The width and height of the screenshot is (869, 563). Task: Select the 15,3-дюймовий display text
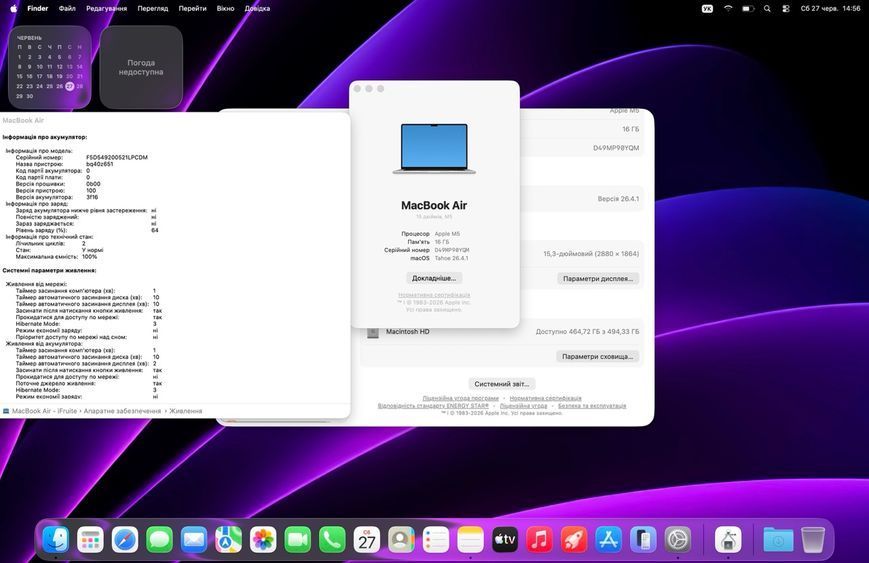591,254
